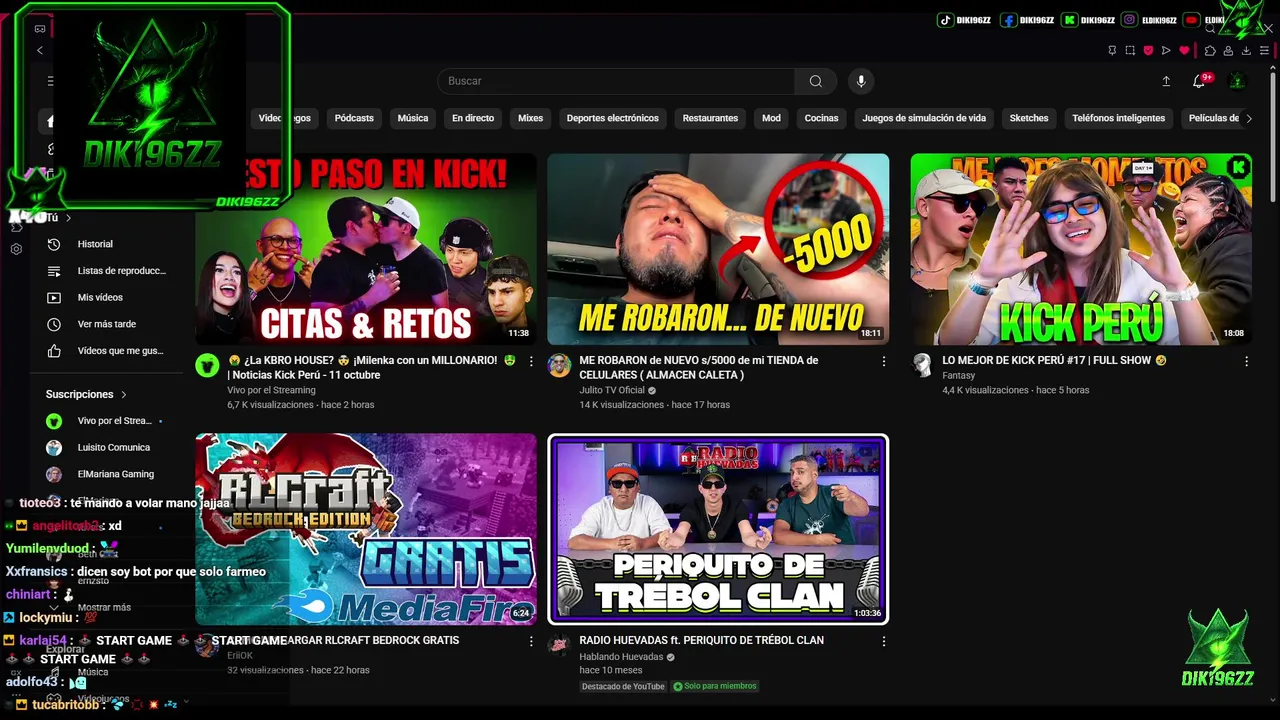Click the Solo para miembros badge
Image resolution: width=1280 pixels, height=720 pixels.
(x=715, y=686)
